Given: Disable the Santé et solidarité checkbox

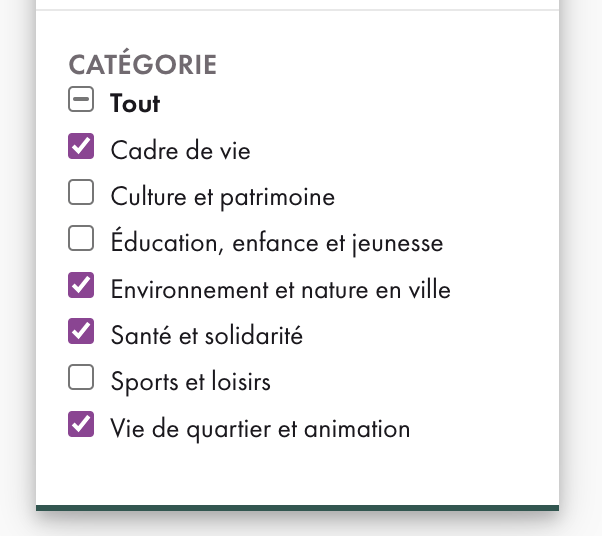Looking at the screenshot, I should point(81,332).
